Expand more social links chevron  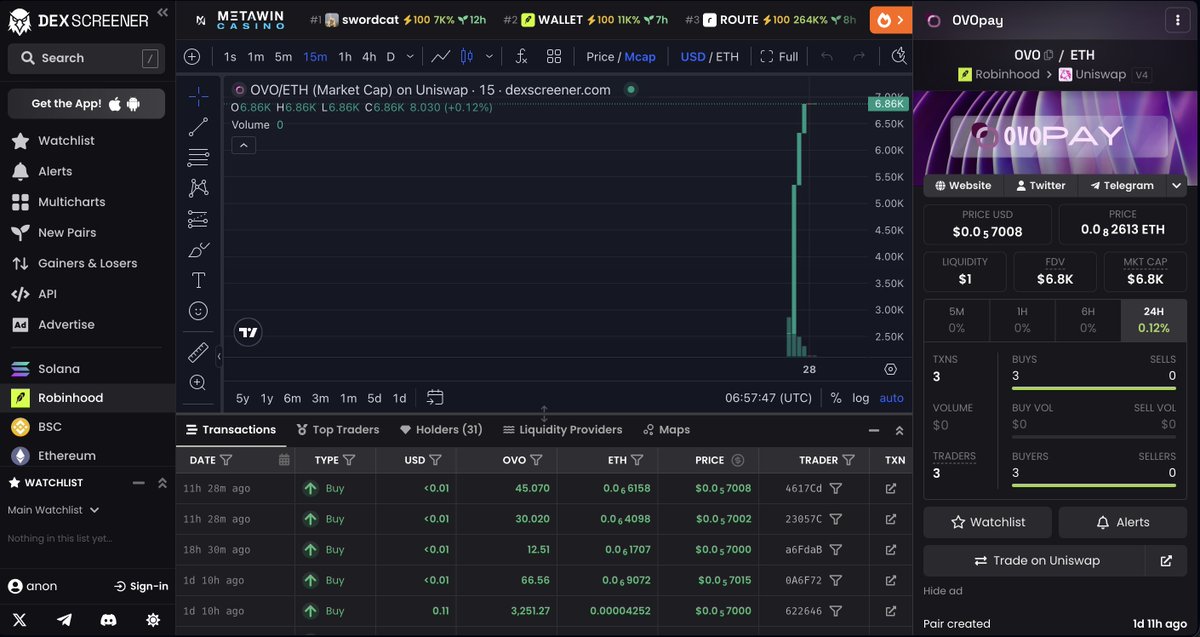click(x=1176, y=186)
